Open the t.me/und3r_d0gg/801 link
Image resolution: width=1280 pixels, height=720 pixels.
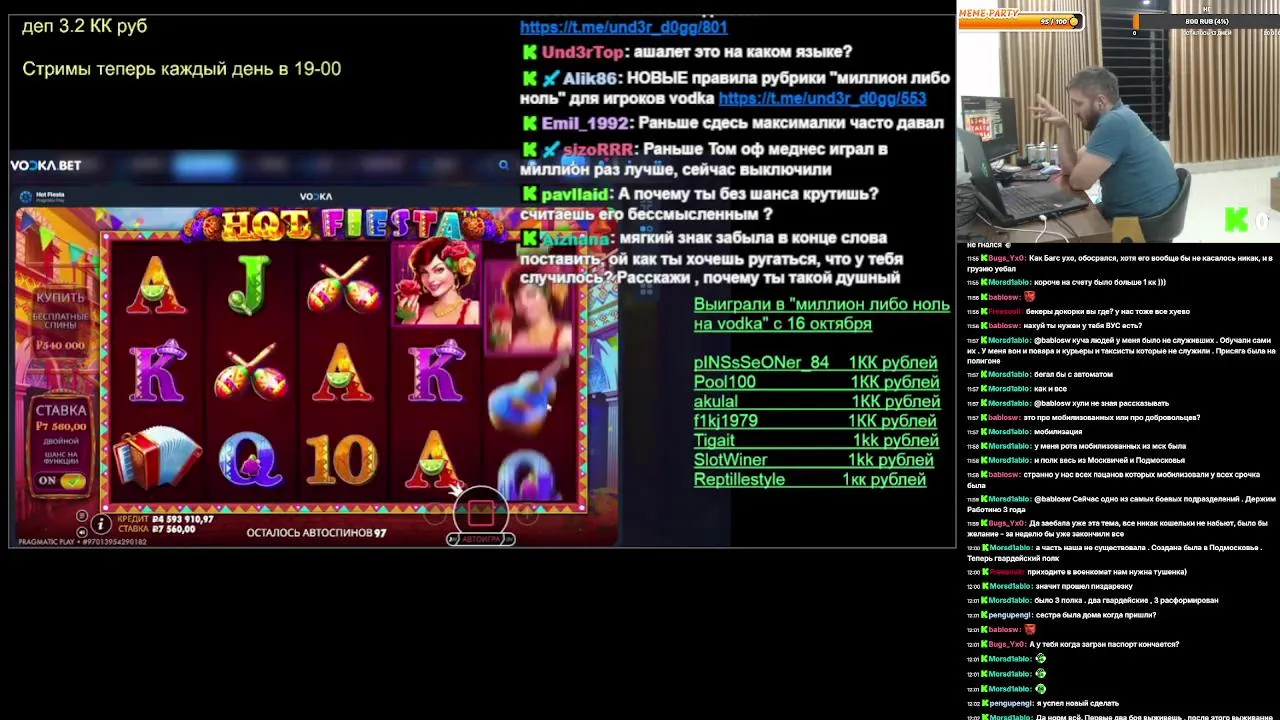[x=623, y=28]
